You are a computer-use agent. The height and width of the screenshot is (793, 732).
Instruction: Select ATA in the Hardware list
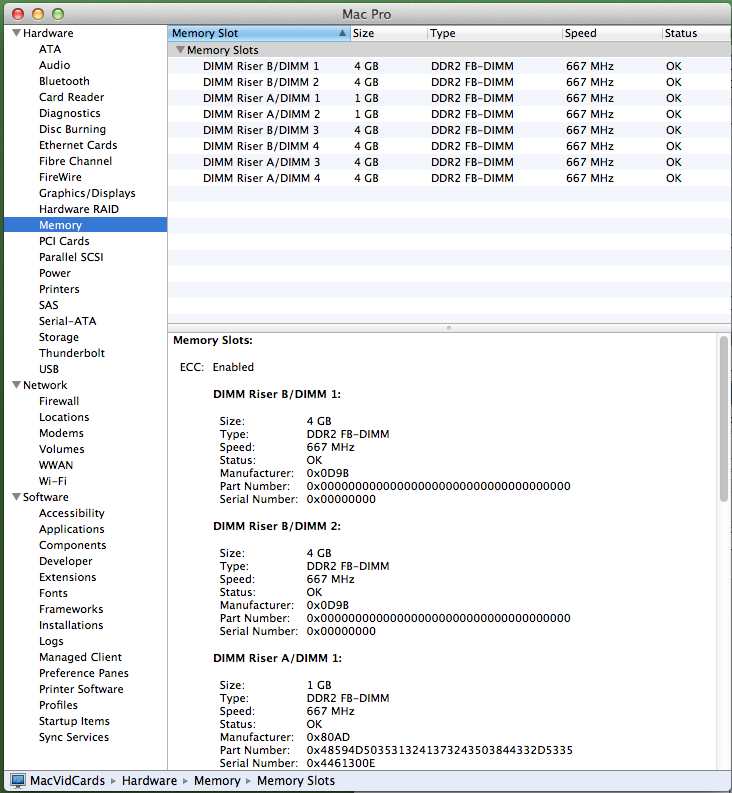pos(50,49)
